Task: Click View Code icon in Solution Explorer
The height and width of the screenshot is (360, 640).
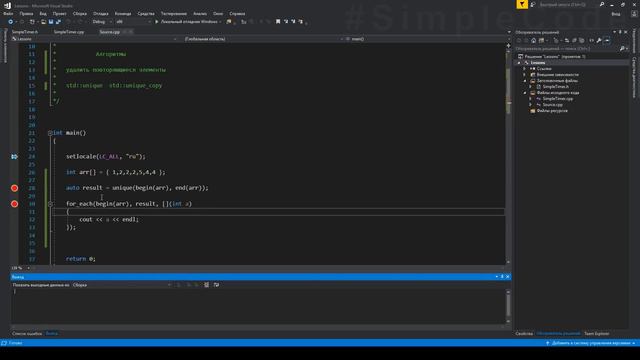Action: (591, 40)
